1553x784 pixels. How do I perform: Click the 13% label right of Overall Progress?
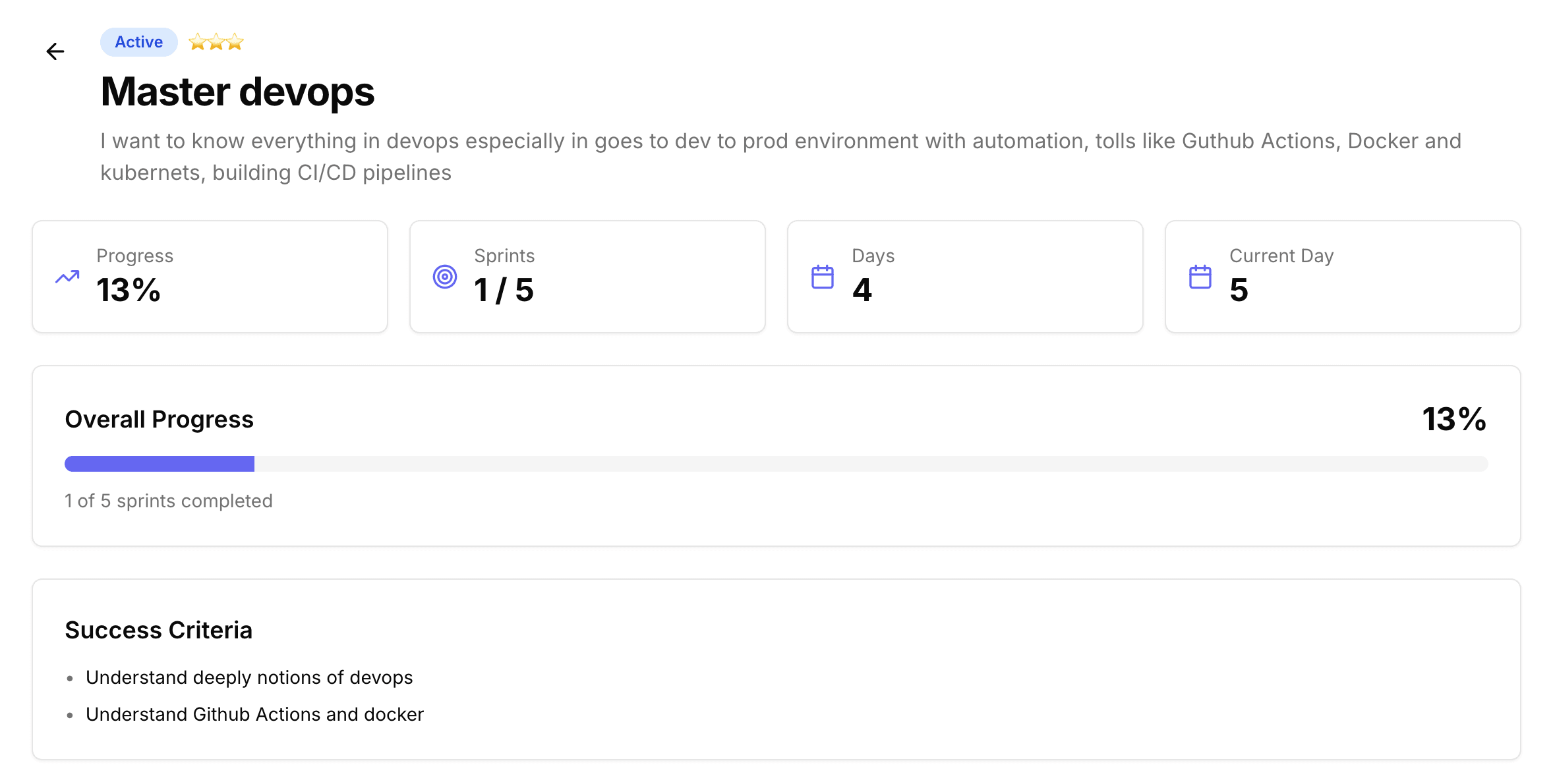tap(1454, 420)
